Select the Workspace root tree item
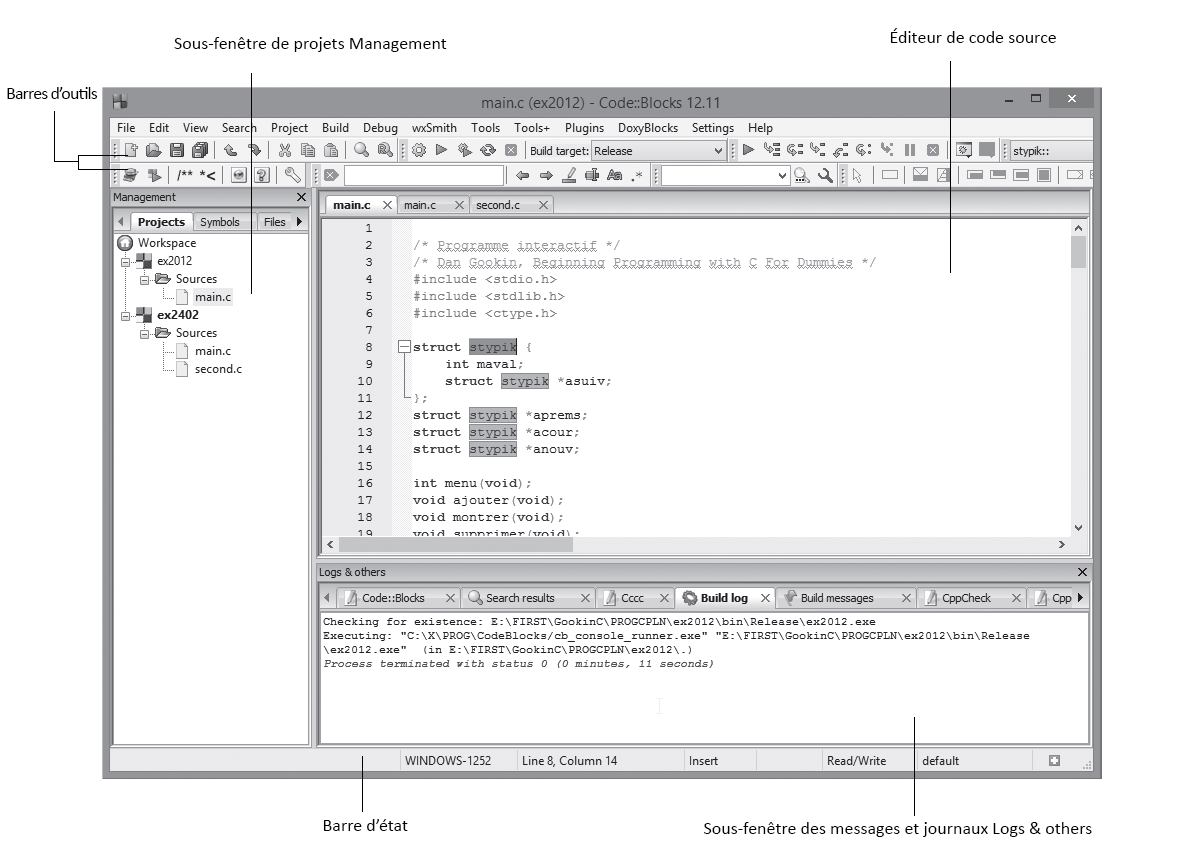 [x=167, y=243]
